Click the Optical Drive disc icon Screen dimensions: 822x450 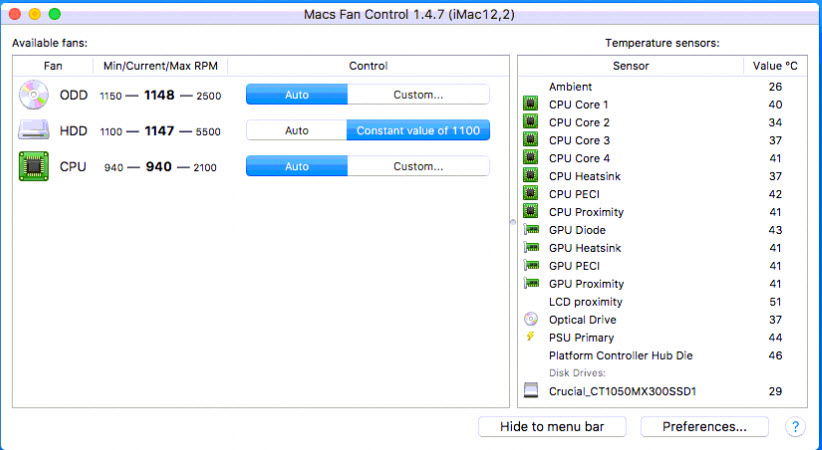531,319
